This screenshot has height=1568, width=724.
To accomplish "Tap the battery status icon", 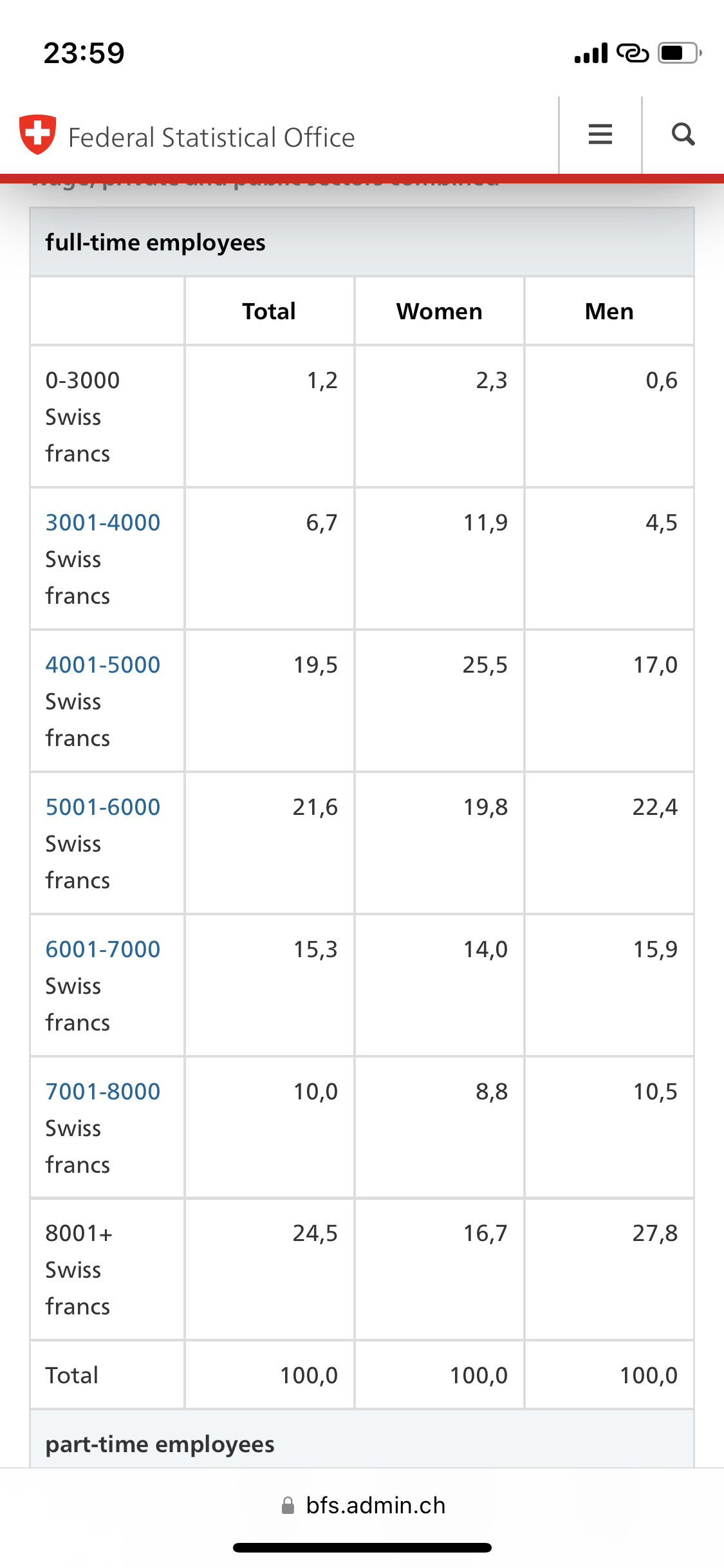I will [x=679, y=53].
